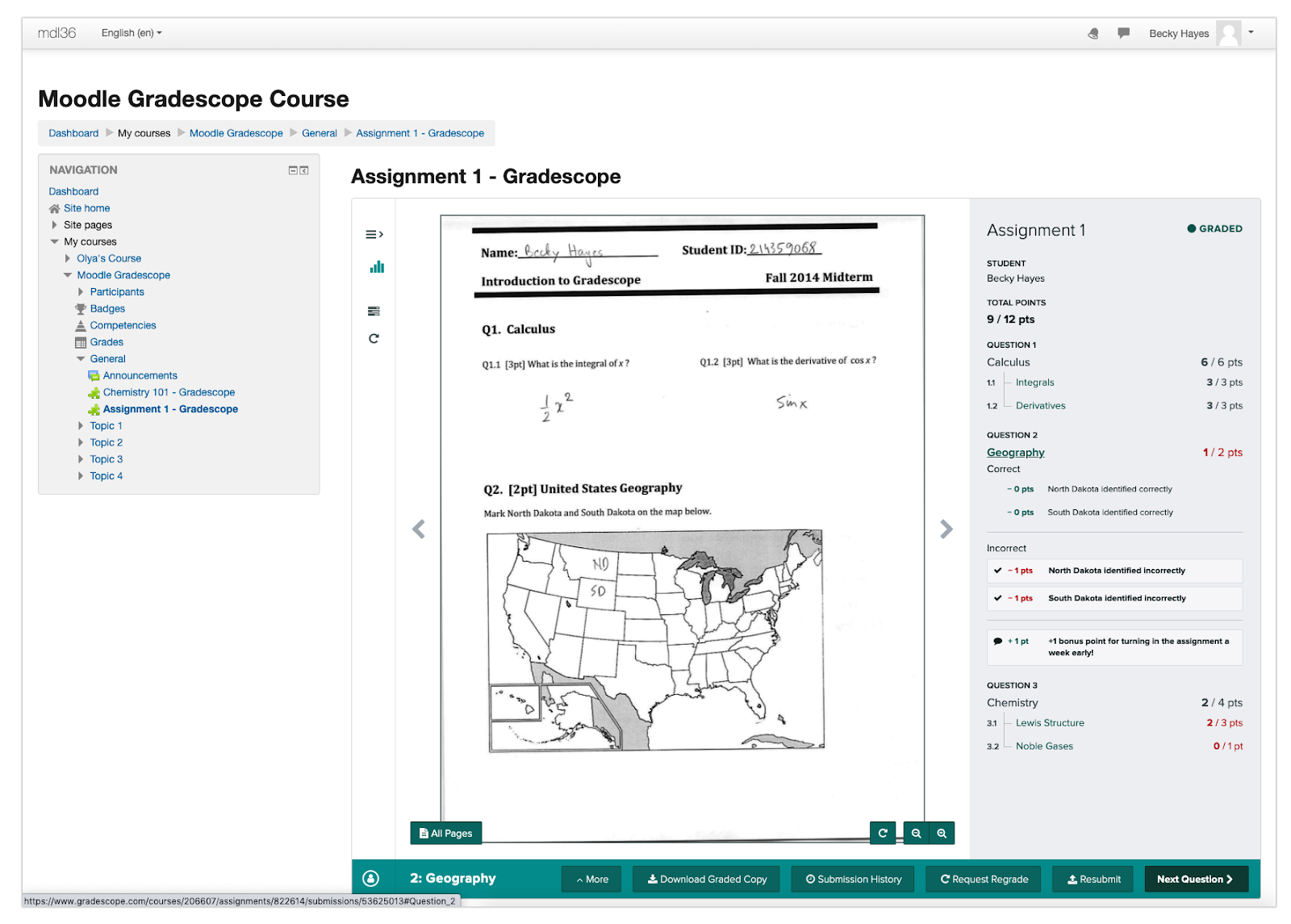Click the Competencies icon
Image resolution: width=1291 pixels, height=924 pixels.
81,325
